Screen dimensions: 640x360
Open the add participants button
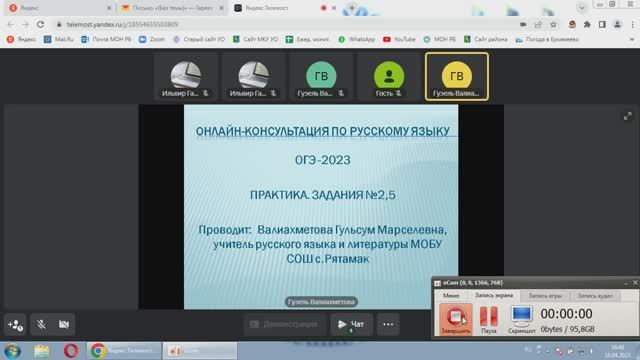(x=15, y=324)
